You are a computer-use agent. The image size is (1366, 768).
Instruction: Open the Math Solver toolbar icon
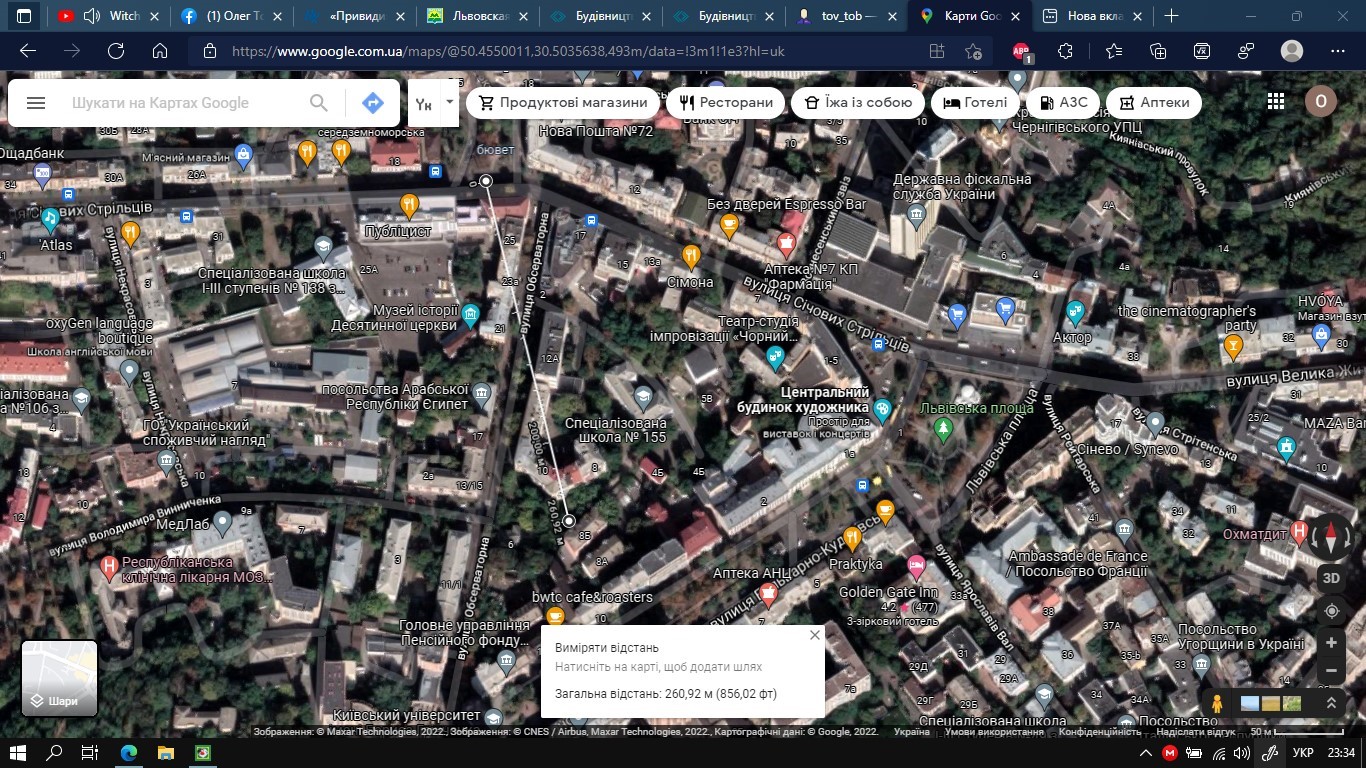[1202, 51]
